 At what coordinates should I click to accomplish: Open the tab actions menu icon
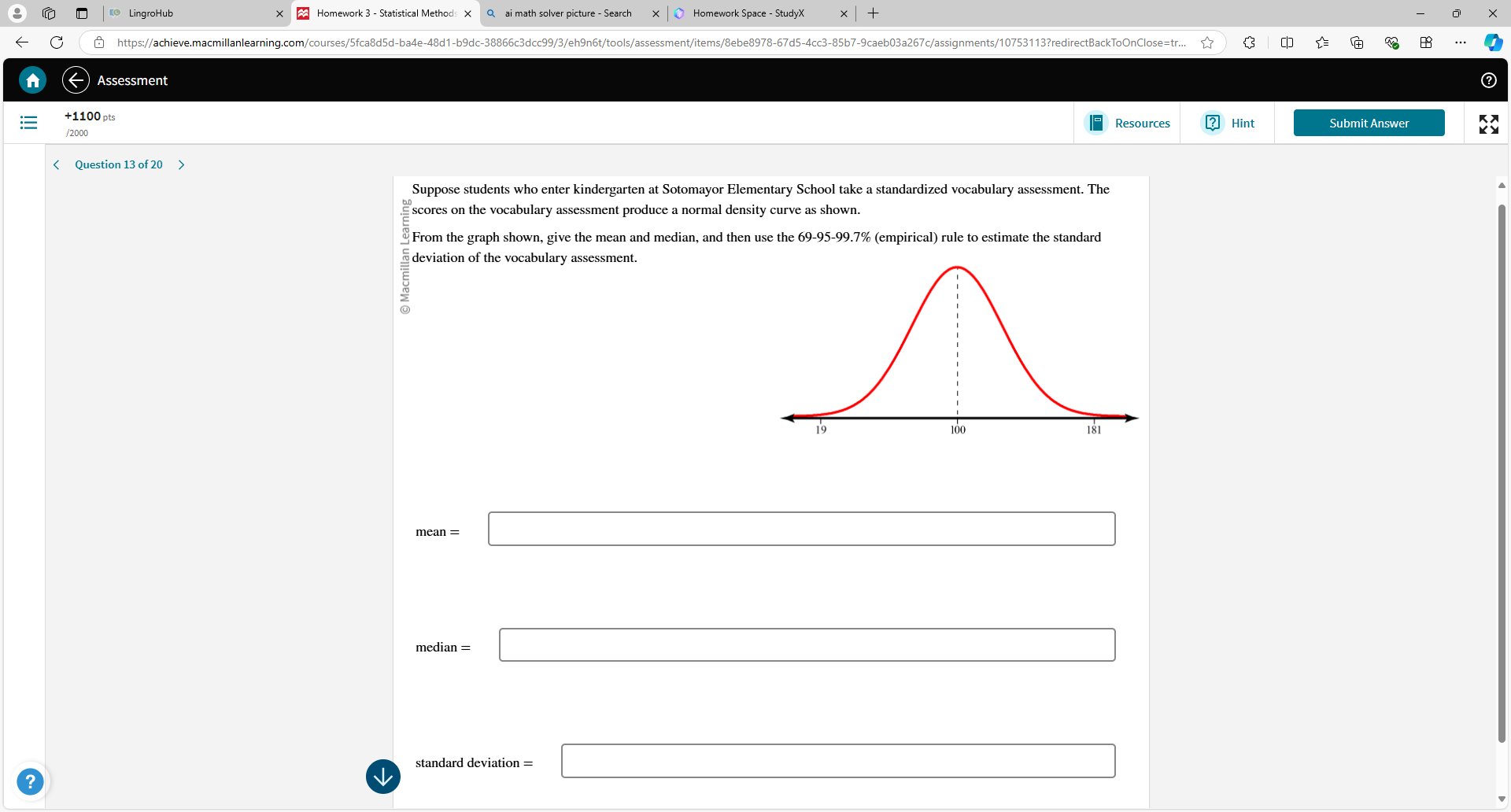click(81, 13)
